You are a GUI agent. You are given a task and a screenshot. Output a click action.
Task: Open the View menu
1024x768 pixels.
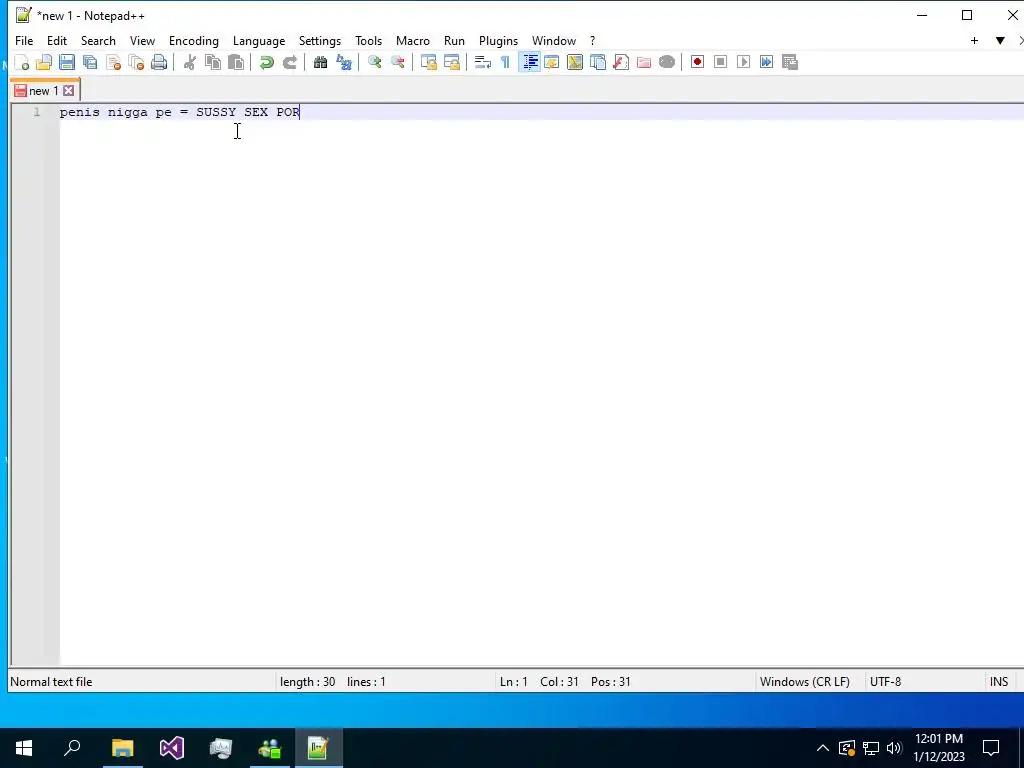142,40
